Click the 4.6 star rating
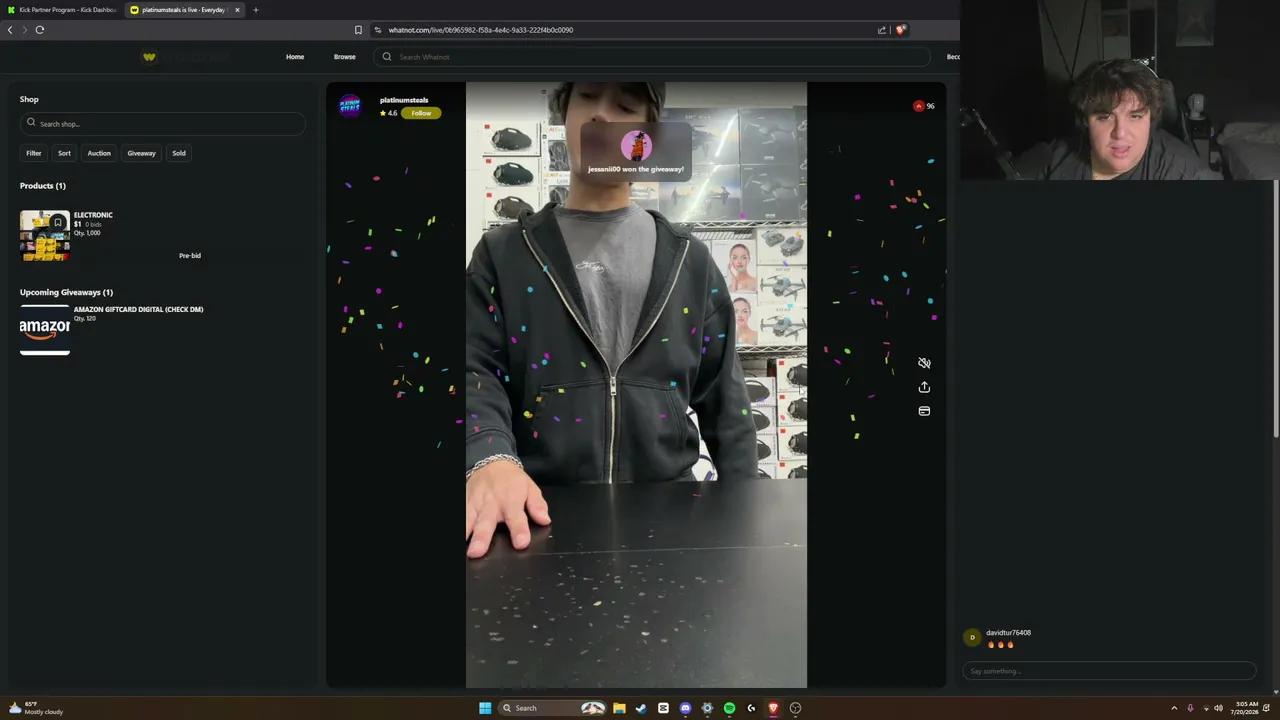 click(388, 113)
